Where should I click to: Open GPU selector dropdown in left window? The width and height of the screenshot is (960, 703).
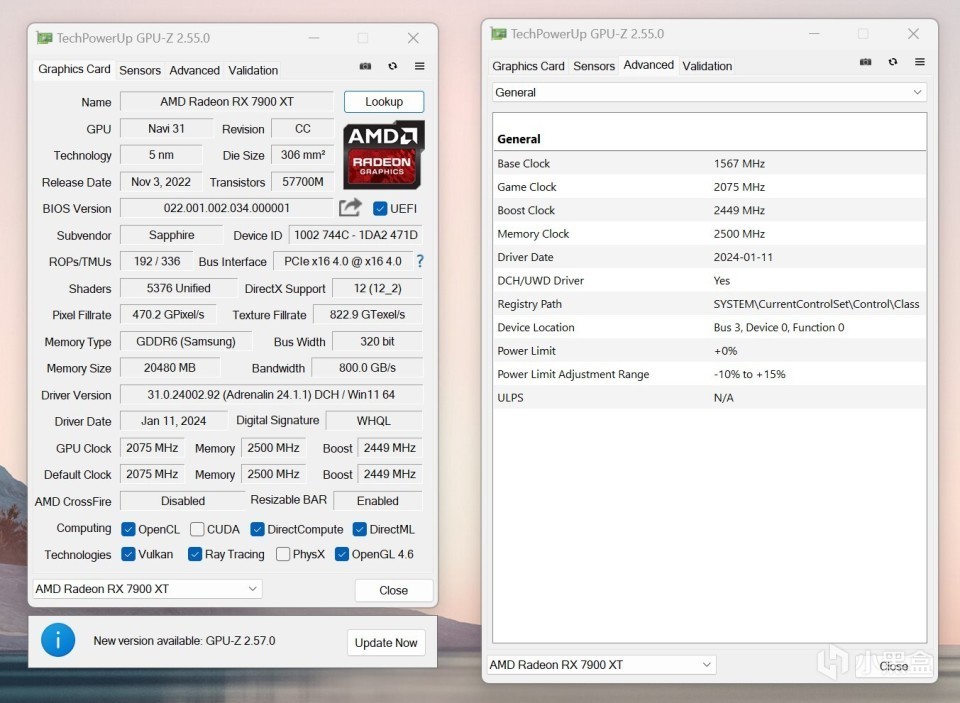pyautogui.click(x=148, y=589)
